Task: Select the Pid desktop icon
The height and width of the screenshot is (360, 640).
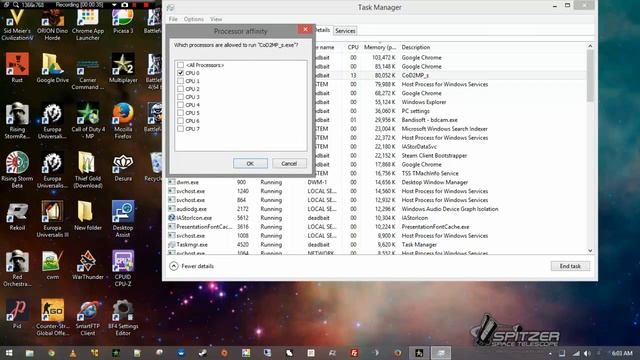Action: click(x=17, y=314)
